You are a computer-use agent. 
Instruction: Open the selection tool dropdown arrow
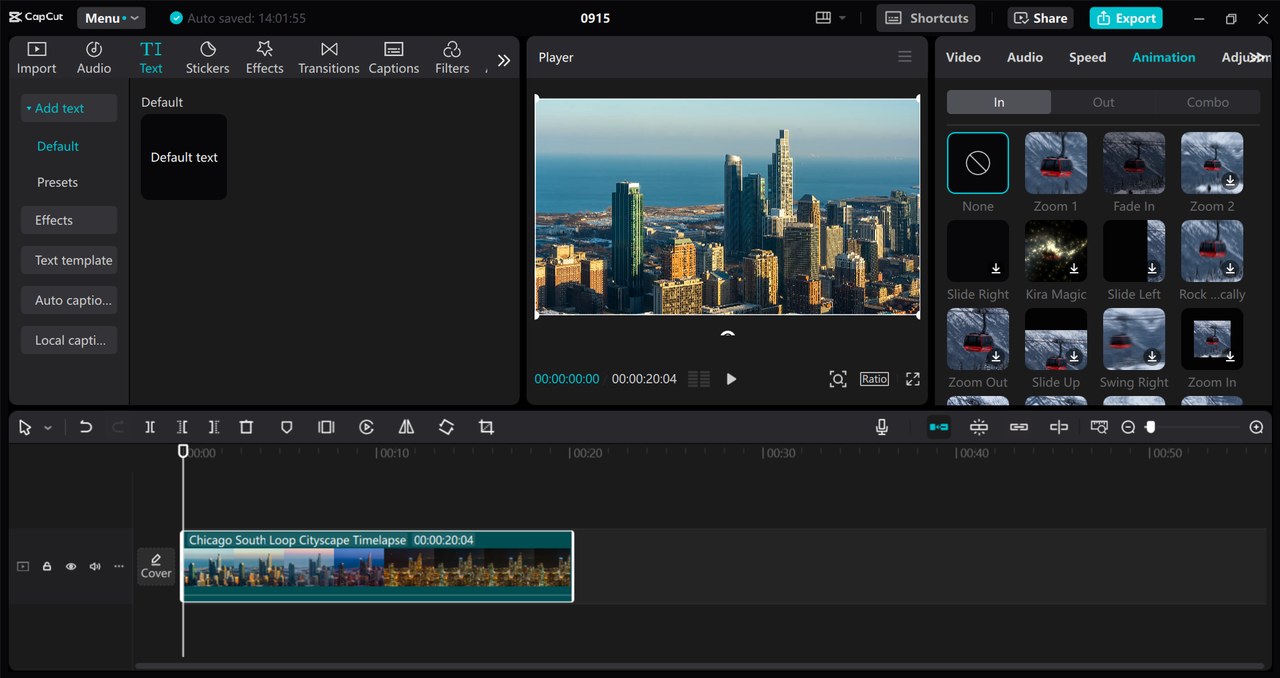[x=48, y=428]
